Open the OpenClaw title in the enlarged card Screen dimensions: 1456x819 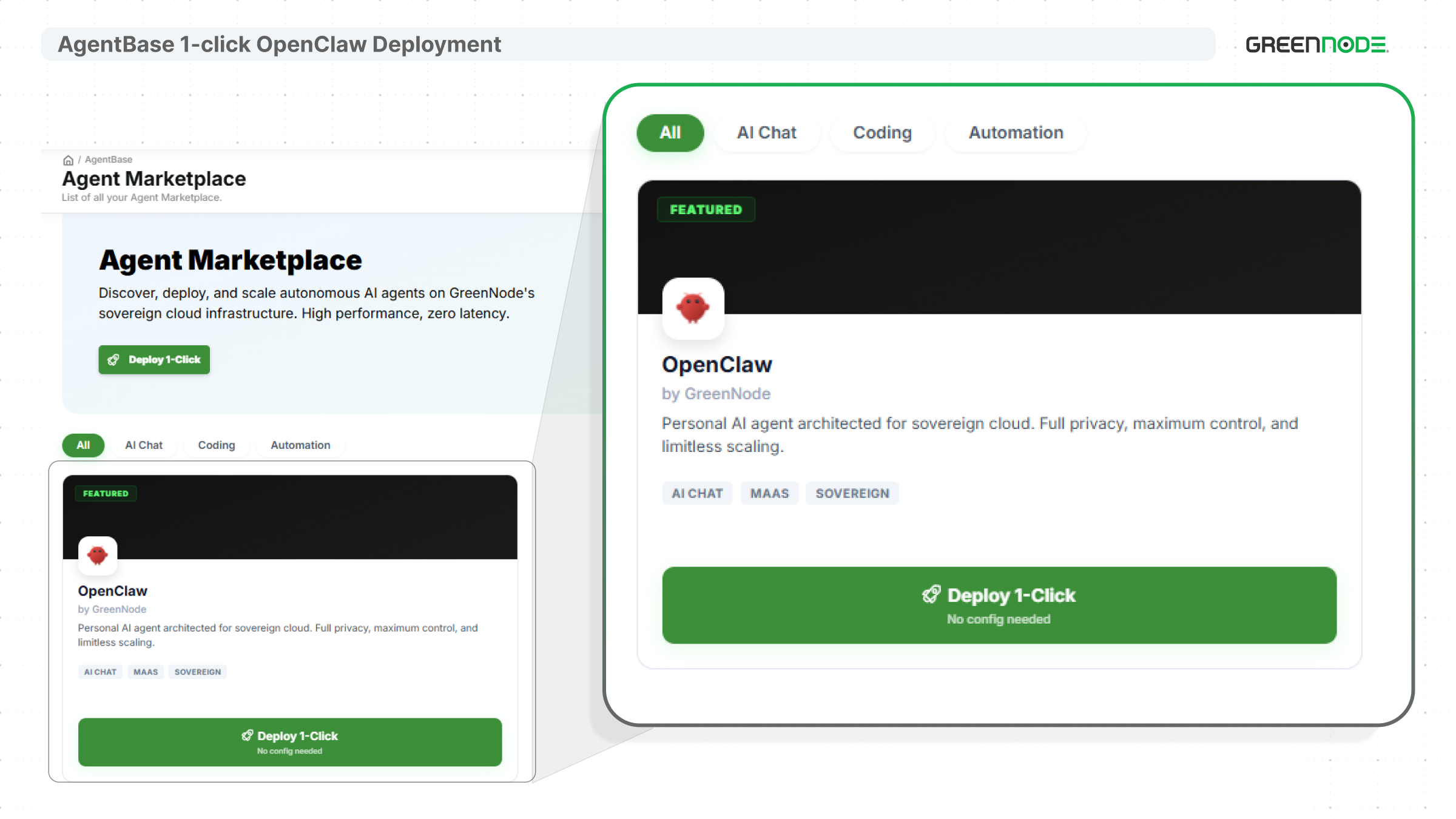coord(717,365)
